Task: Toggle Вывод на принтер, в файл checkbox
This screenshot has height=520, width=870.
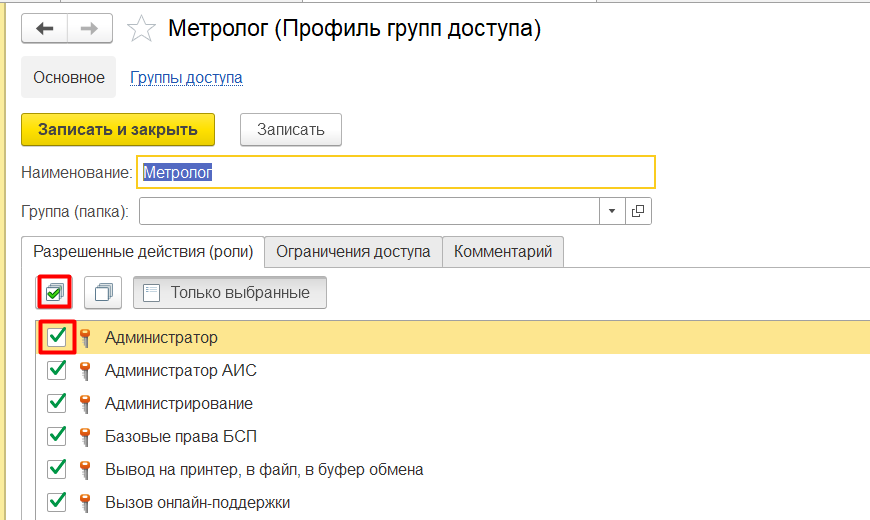Action: [57, 469]
